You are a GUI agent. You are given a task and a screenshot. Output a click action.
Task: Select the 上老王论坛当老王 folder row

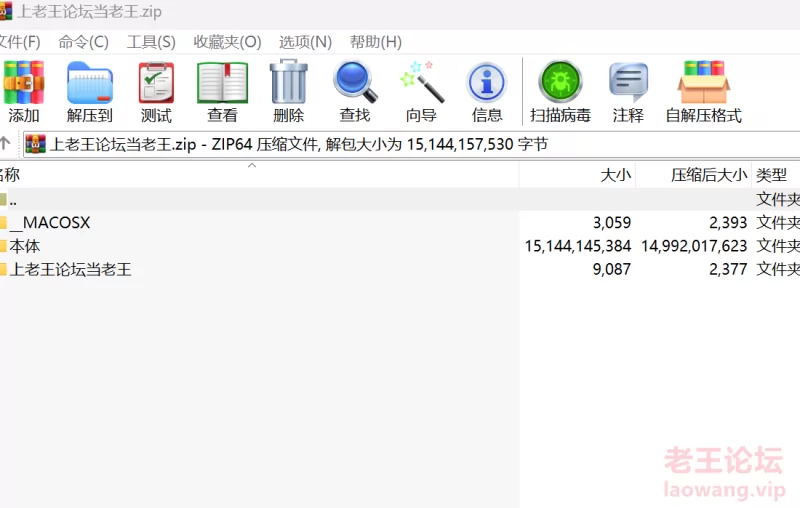tap(400, 269)
